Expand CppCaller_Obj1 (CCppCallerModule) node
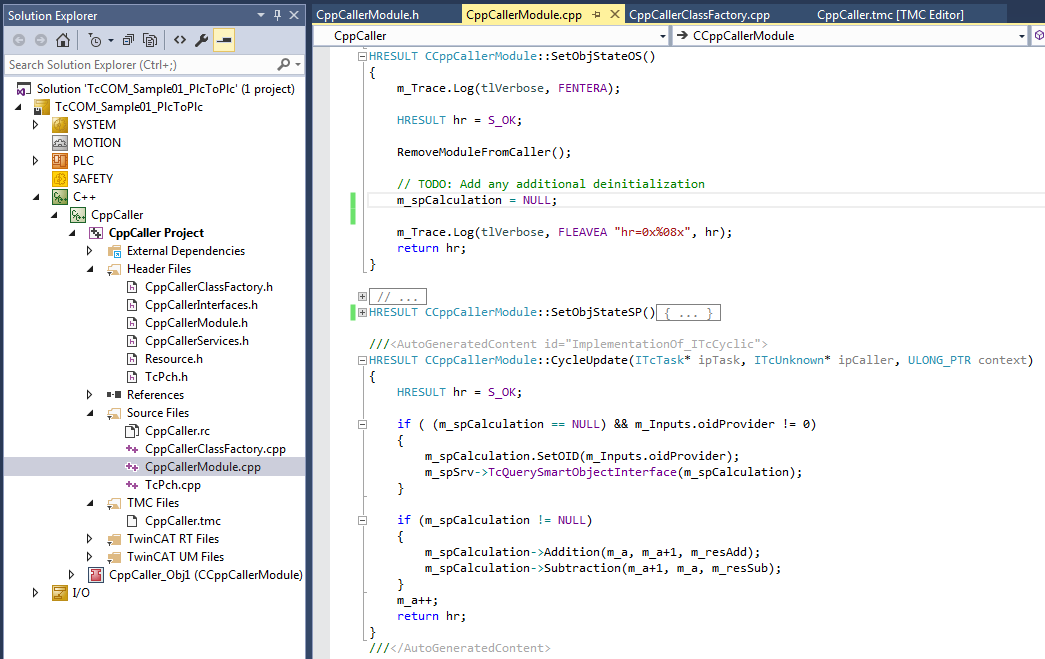The width and height of the screenshot is (1045, 659). tap(71, 574)
